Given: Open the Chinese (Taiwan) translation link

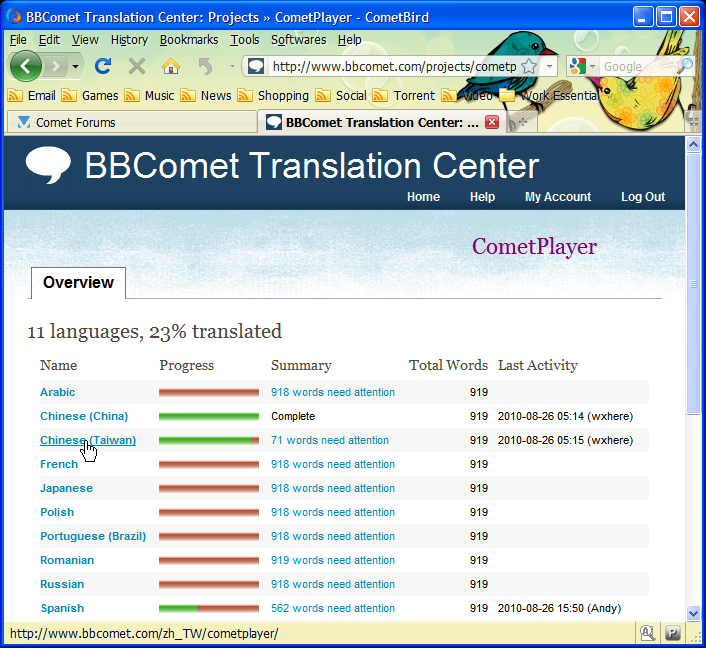Looking at the screenshot, I should [x=88, y=440].
